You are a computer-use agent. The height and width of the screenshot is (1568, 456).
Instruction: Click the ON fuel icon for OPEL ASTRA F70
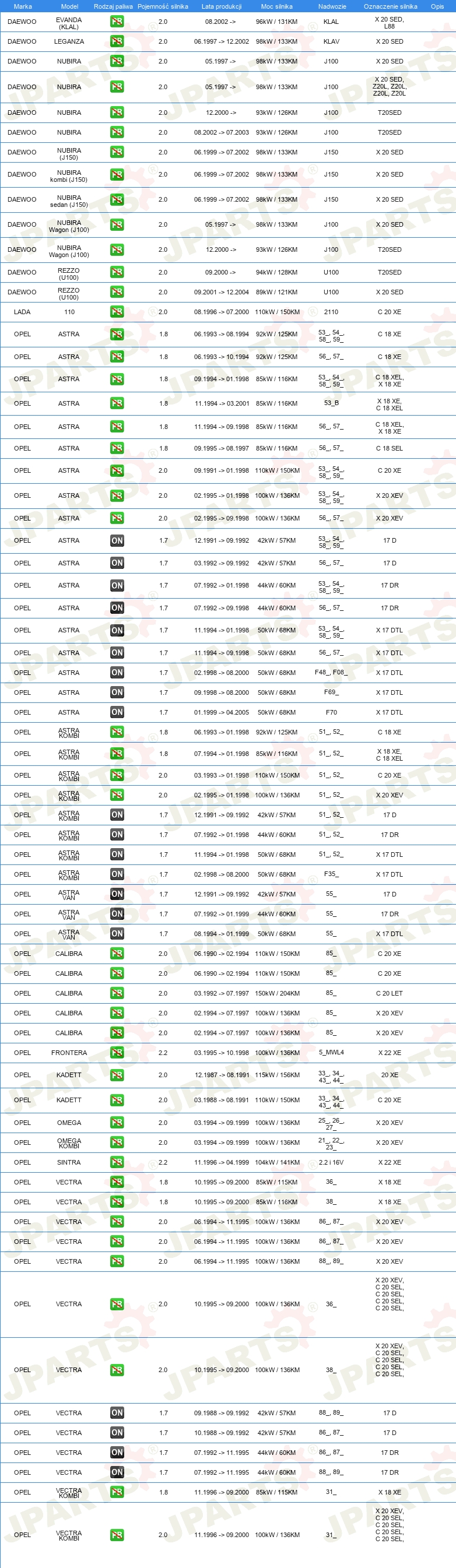pyautogui.click(x=117, y=712)
